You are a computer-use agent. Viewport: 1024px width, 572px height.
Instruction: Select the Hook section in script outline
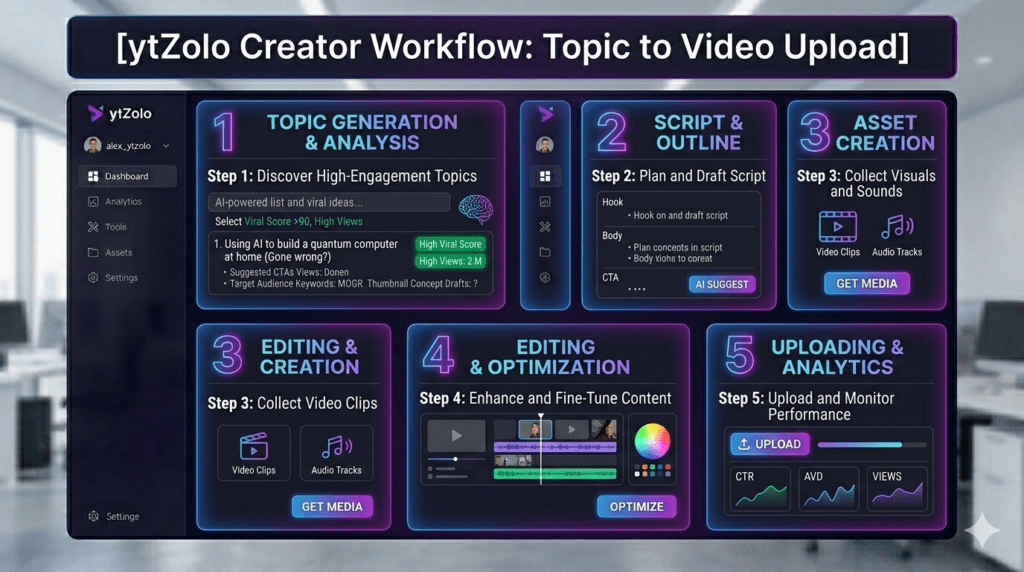coord(678,209)
